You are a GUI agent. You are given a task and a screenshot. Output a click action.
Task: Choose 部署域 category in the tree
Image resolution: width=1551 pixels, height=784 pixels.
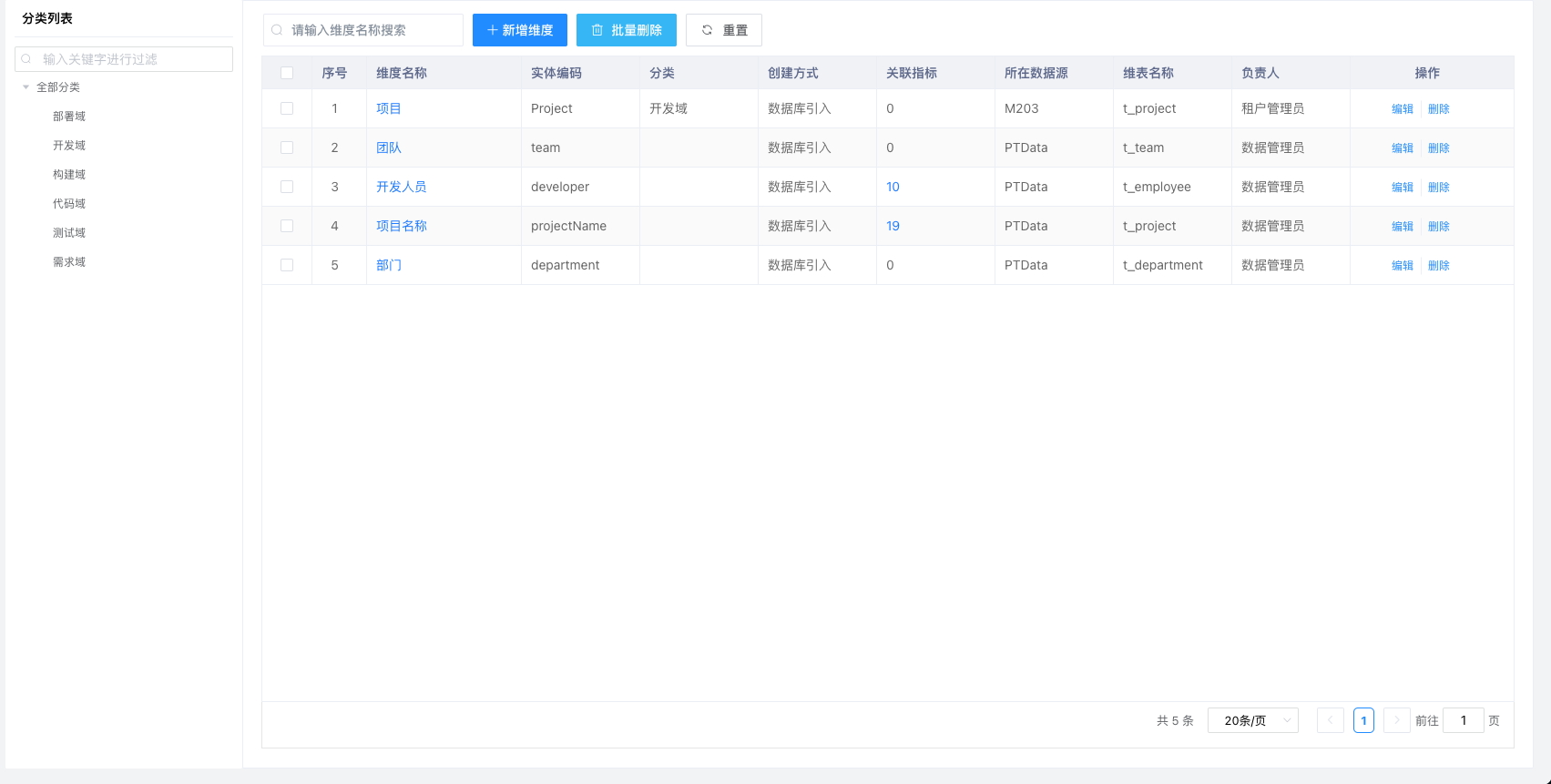pyautogui.click(x=69, y=117)
